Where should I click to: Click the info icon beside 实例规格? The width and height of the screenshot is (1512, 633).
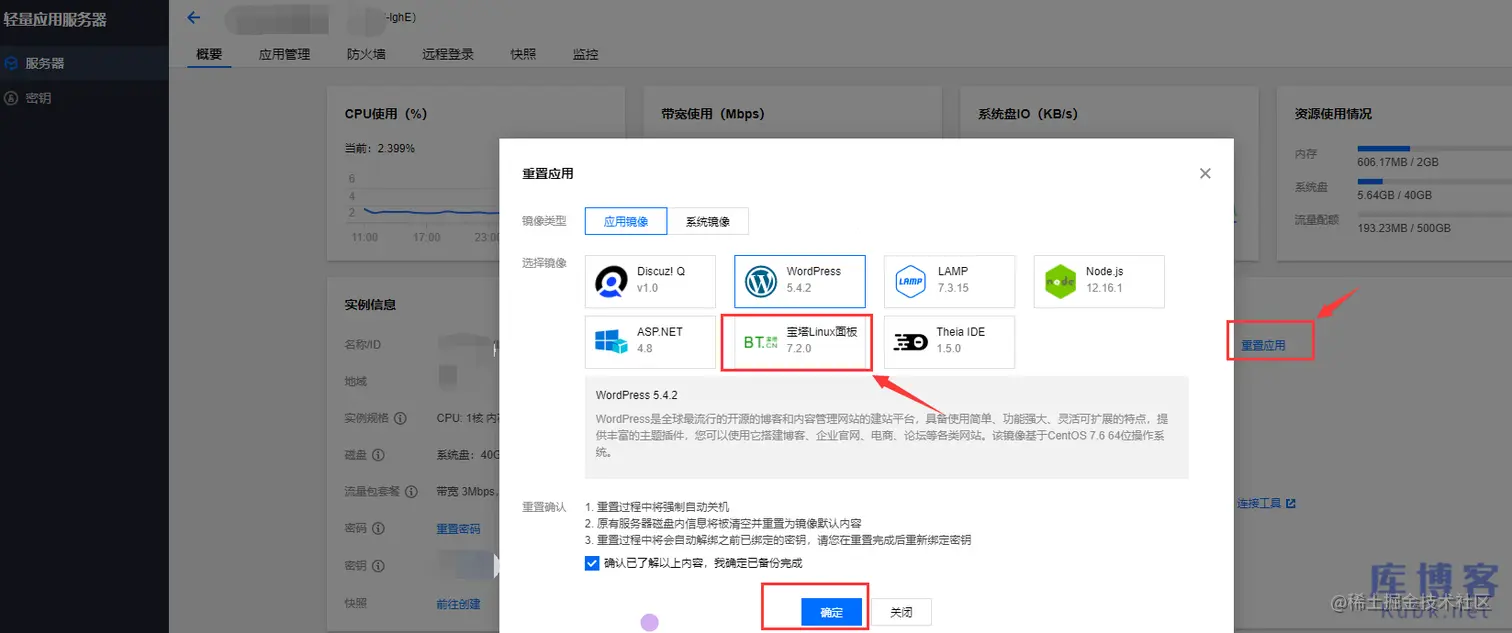[400, 419]
